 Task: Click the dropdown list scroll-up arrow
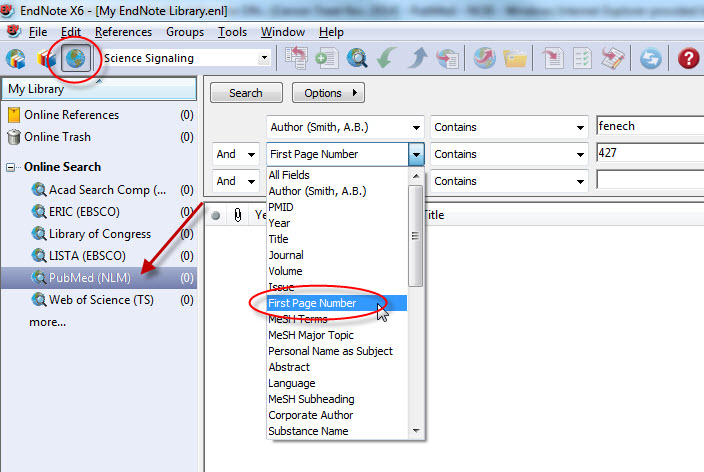(x=416, y=176)
